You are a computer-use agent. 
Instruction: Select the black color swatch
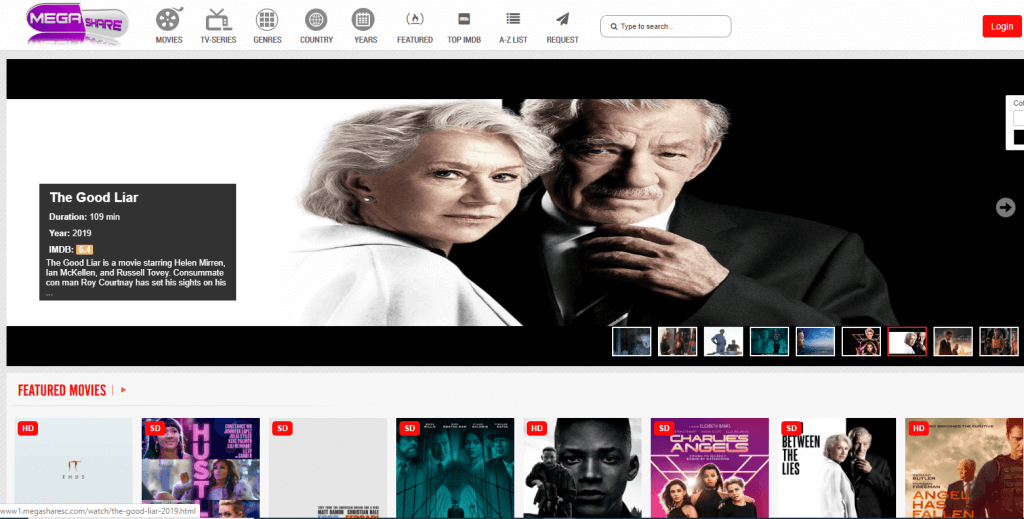(1019, 137)
